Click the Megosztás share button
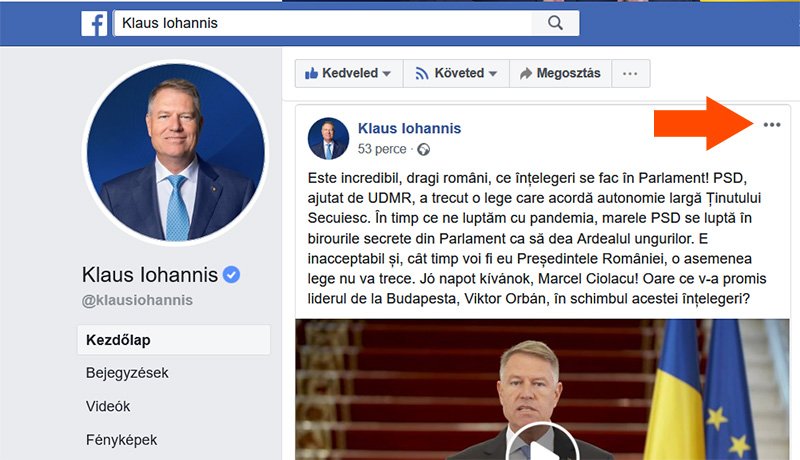Image resolution: width=800 pixels, height=460 pixels. (560, 73)
